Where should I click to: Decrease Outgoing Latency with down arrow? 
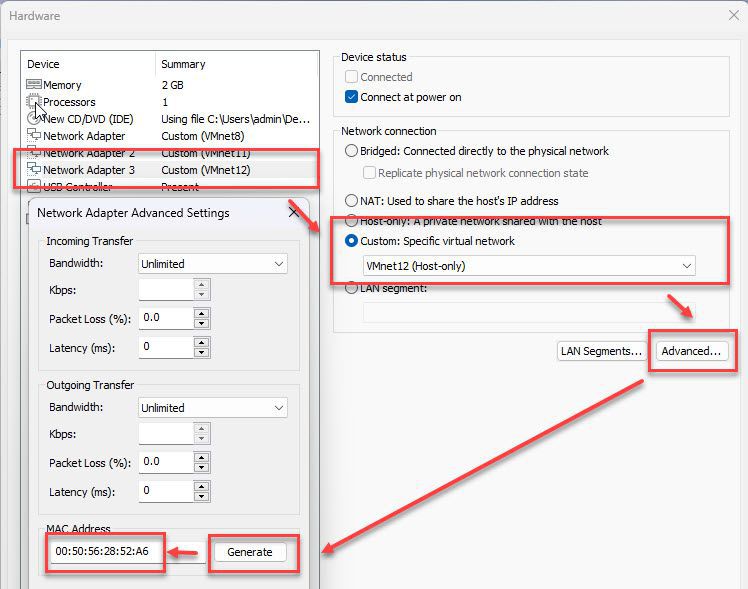point(202,496)
